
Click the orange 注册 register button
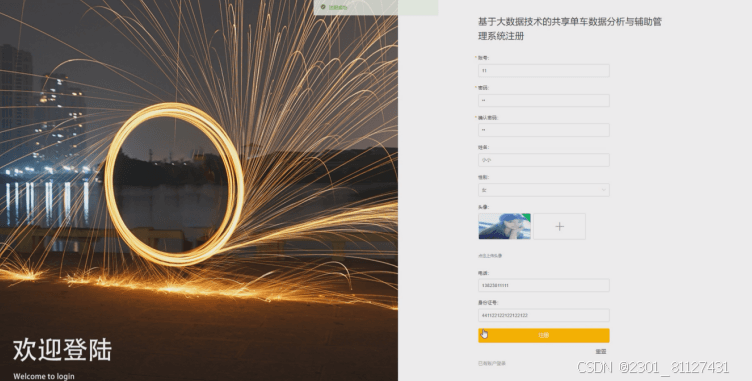click(x=543, y=335)
